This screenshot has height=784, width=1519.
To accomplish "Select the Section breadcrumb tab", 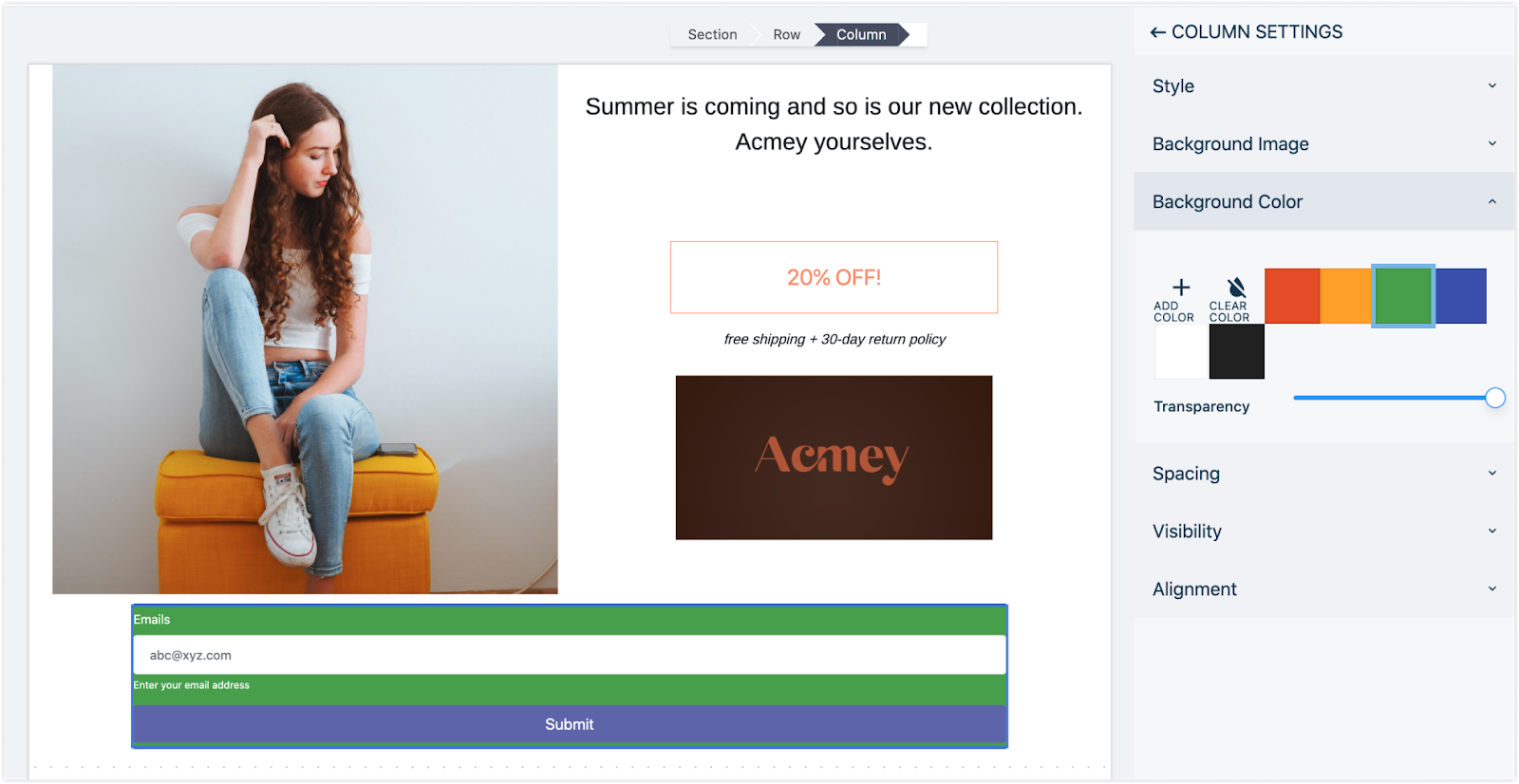I will 712,35.
